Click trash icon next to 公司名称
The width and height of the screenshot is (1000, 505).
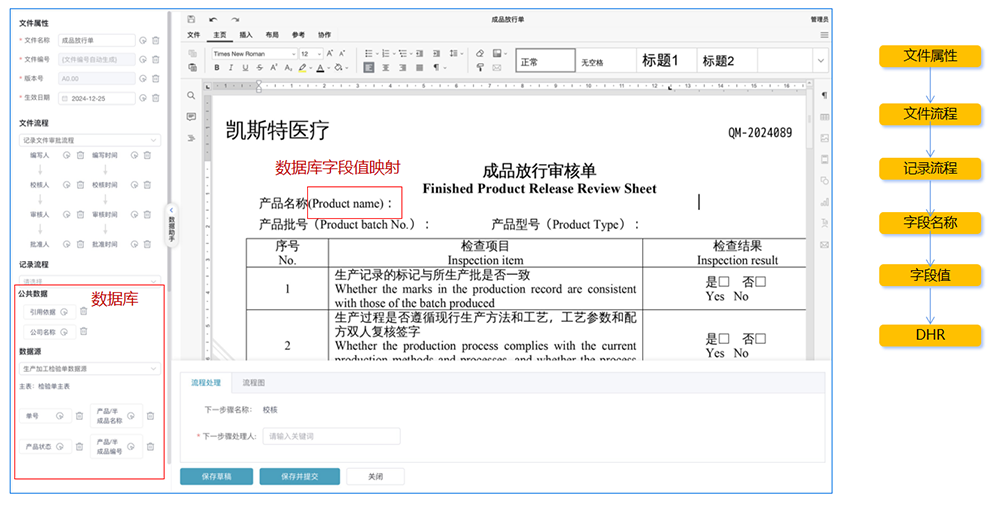pyautogui.click(x=83, y=331)
